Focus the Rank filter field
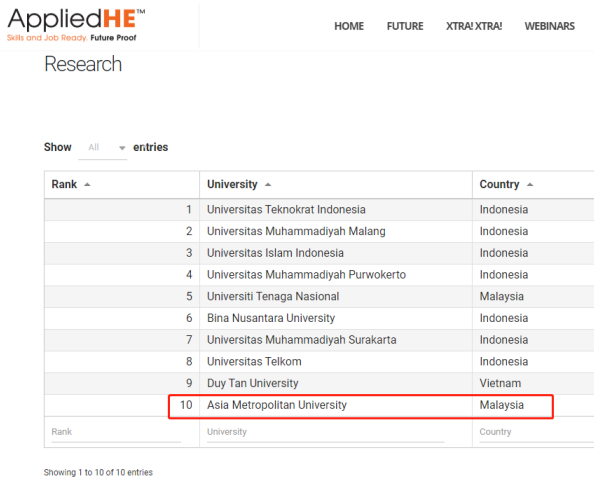 116,433
